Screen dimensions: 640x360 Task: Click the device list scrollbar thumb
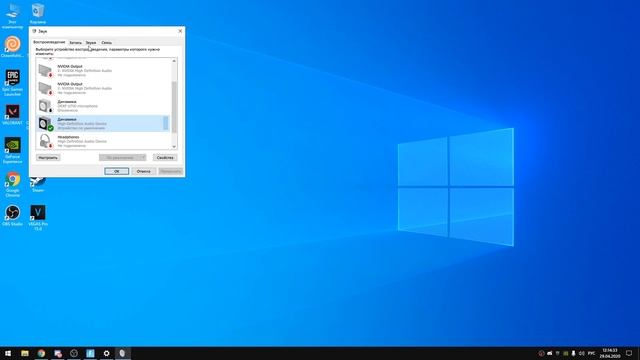click(174, 107)
